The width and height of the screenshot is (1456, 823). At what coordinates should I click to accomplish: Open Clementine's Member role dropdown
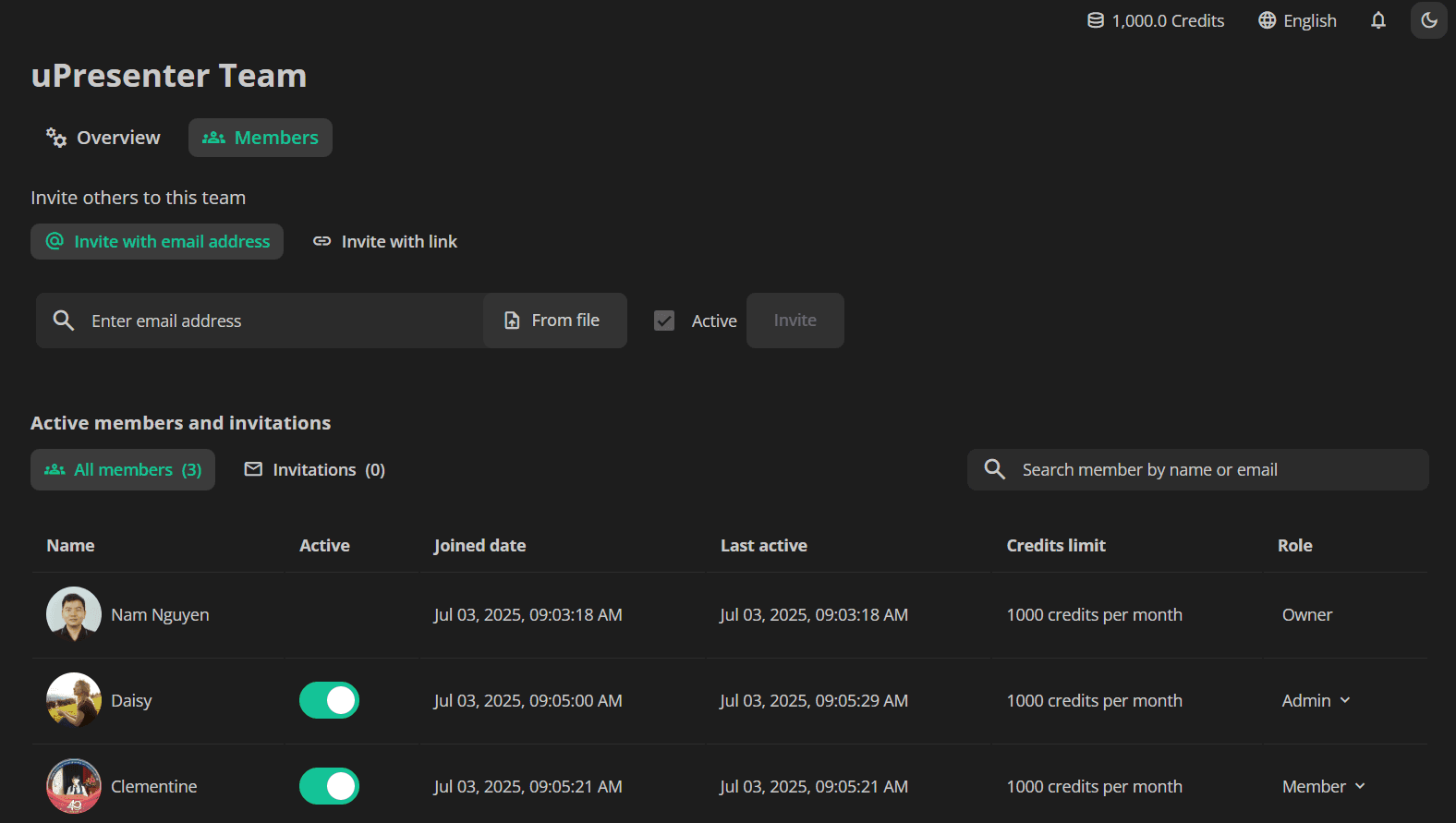click(1324, 786)
